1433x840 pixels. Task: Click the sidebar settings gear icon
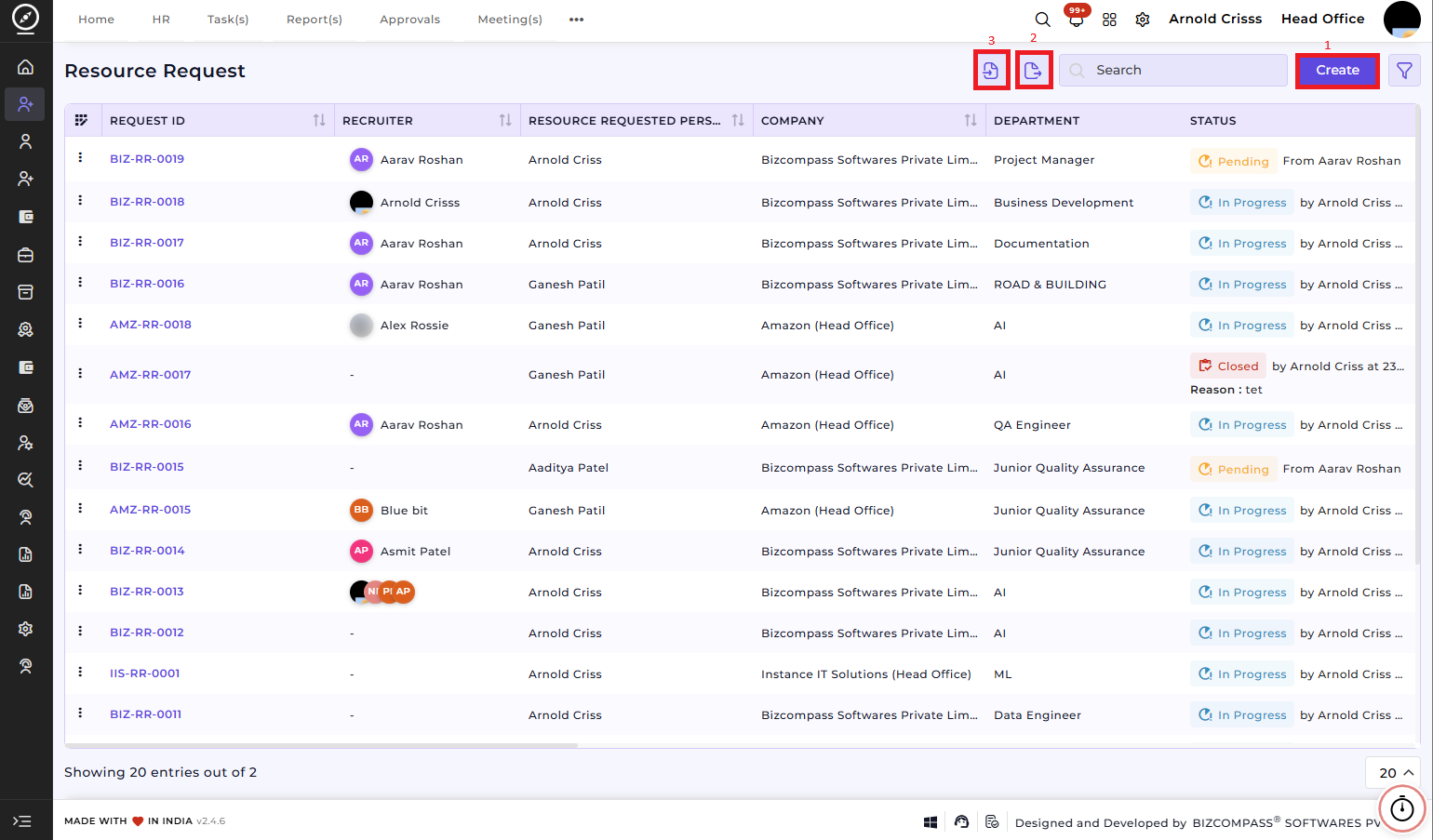pyautogui.click(x=25, y=629)
